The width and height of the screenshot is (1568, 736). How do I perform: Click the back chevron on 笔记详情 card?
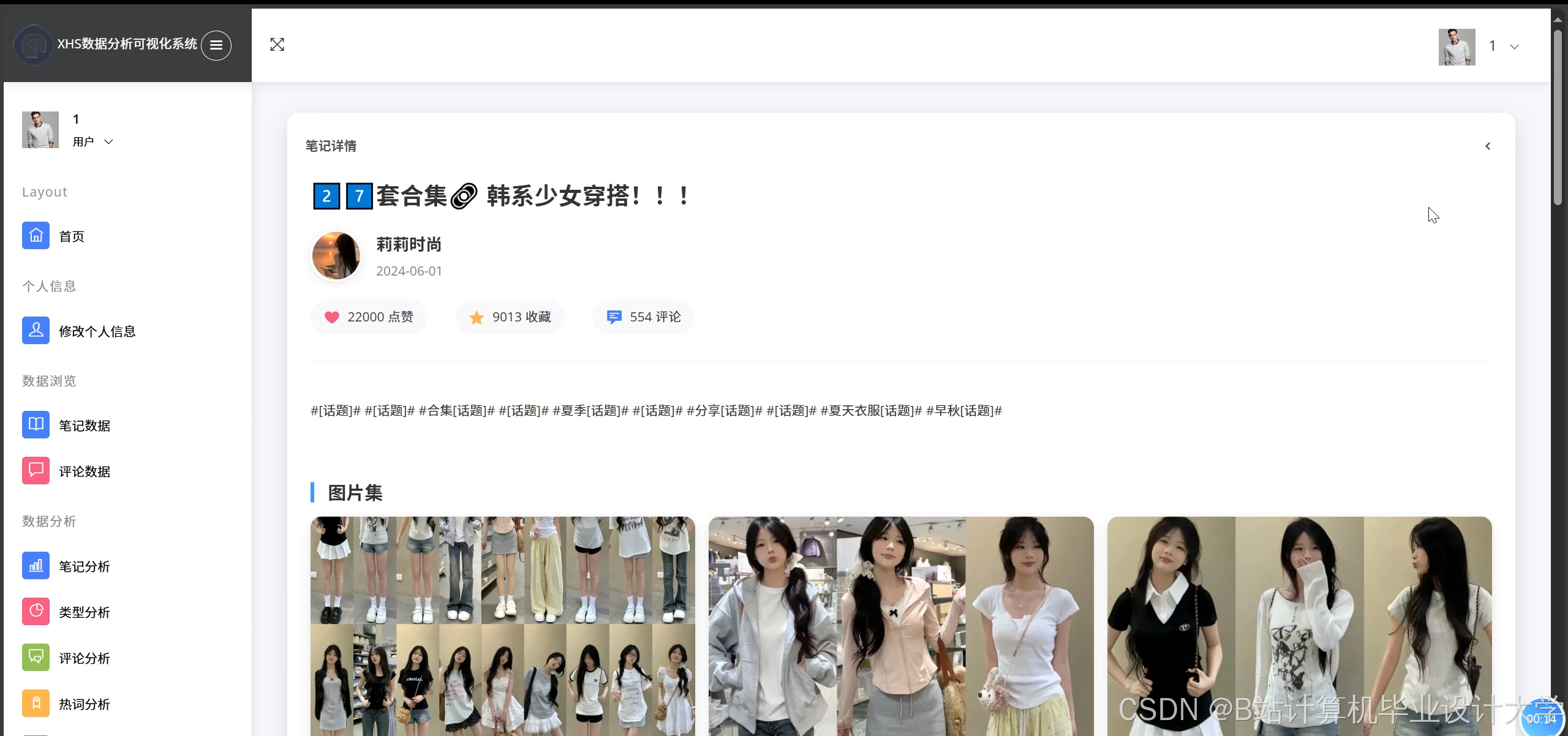pyautogui.click(x=1488, y=146)
